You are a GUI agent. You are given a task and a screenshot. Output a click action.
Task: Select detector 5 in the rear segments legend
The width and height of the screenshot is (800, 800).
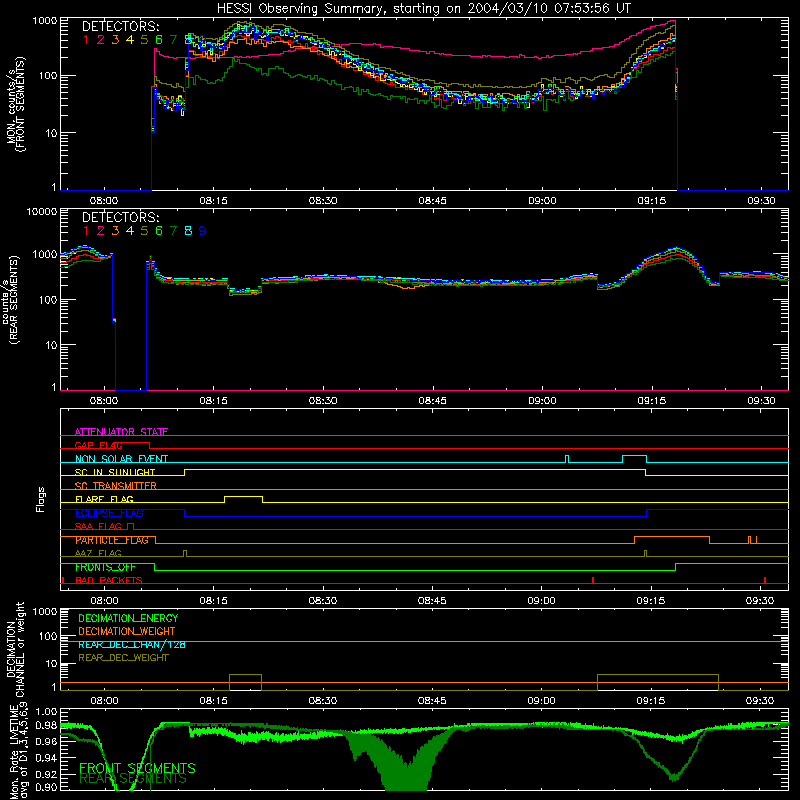tap(144, 231)
